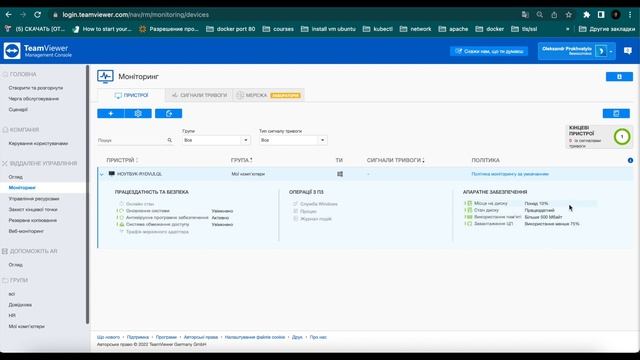Open the browser extensions puzzle icon
Image resolution: width=640 pixels, height=360 pixels.
pos(587,15)
